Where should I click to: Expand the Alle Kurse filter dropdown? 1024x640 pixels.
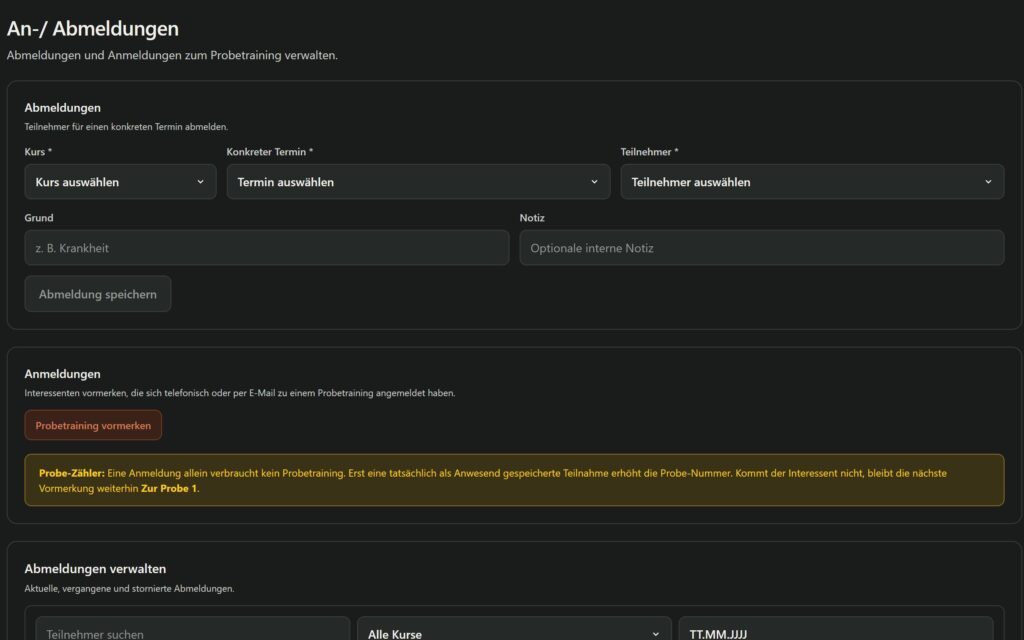pos(514,630)
